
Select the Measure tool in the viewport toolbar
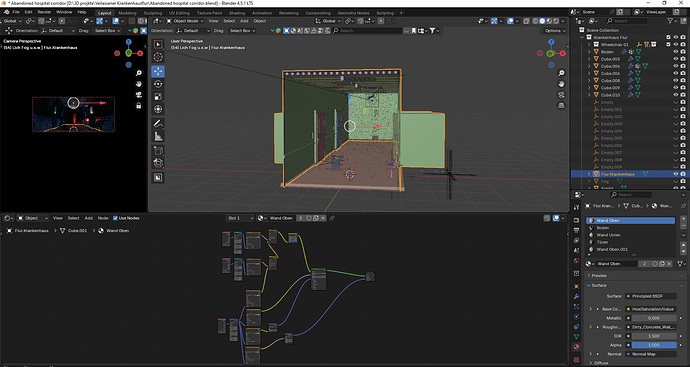[x=158, y=137]
